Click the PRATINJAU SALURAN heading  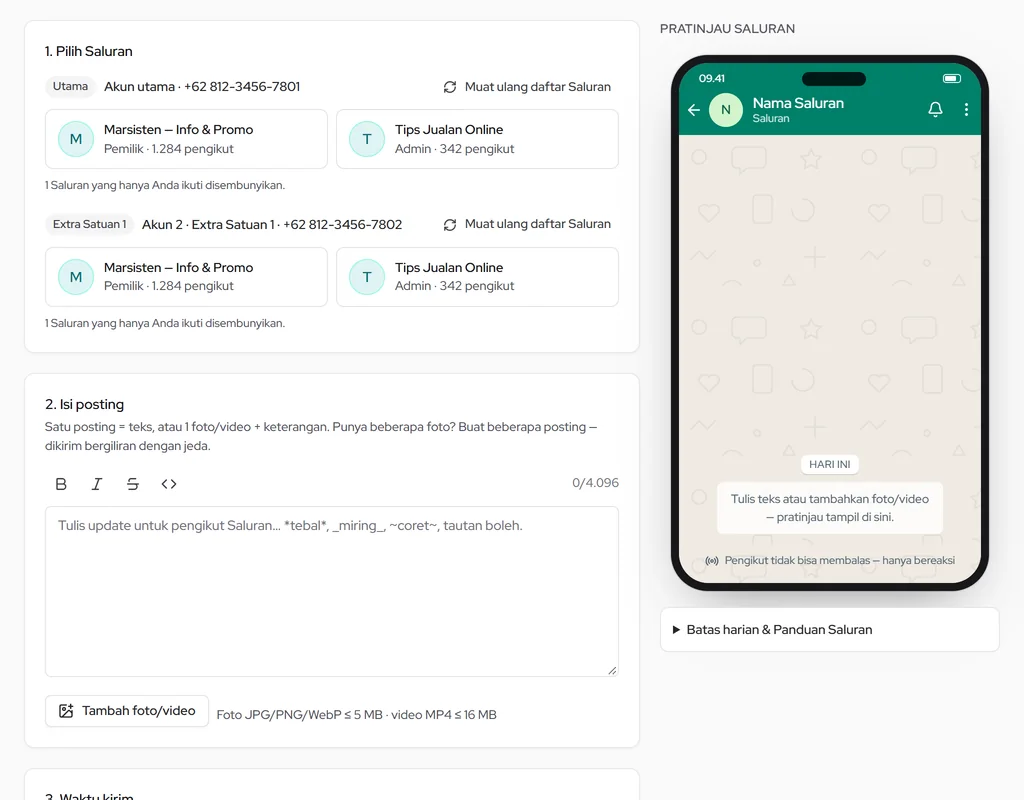727,29
